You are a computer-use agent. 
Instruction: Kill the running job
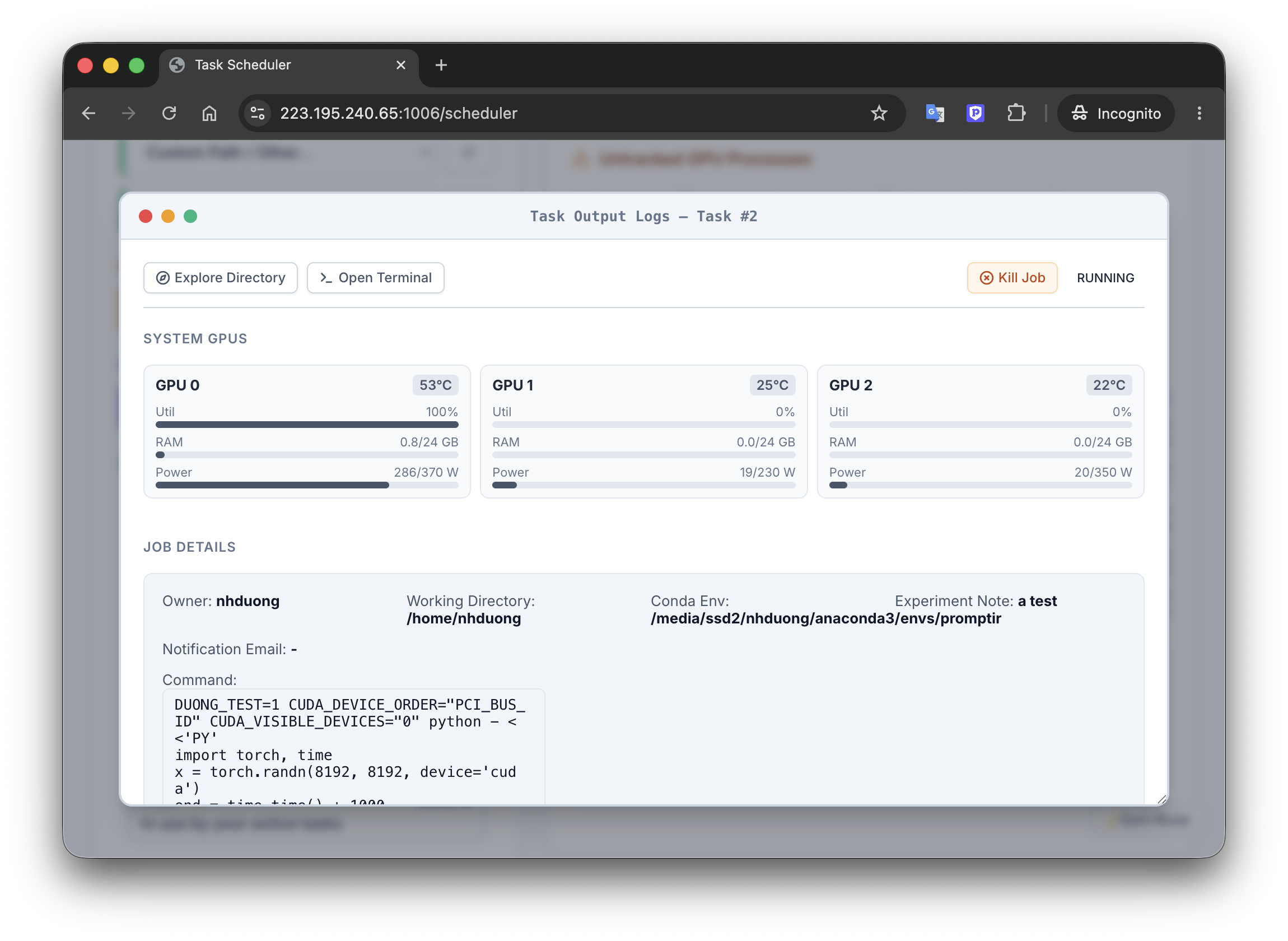tap(1012, 278)
